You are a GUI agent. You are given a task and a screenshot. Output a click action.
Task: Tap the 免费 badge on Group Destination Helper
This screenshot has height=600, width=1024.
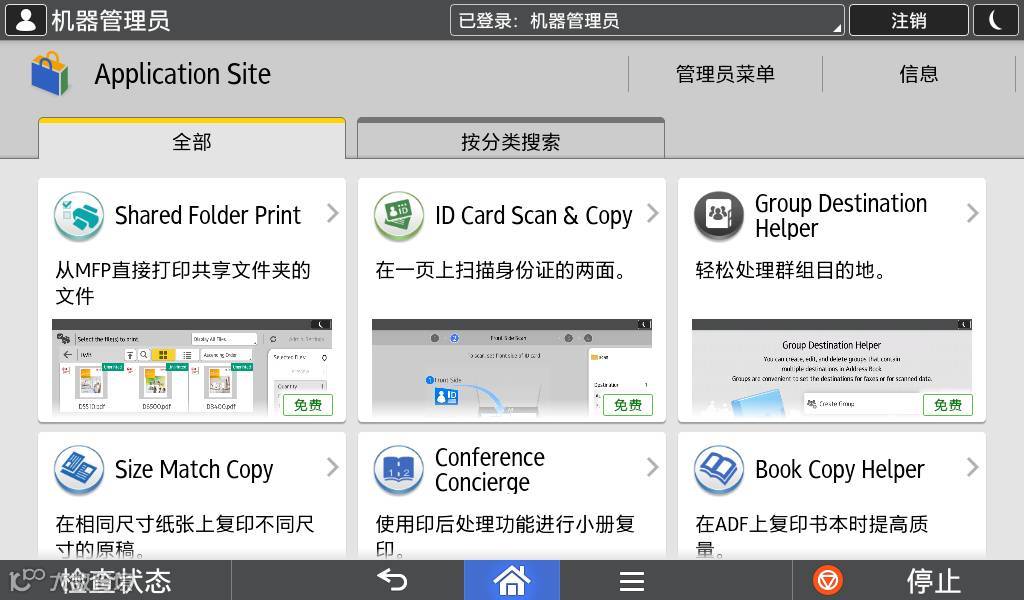point(948,405)
